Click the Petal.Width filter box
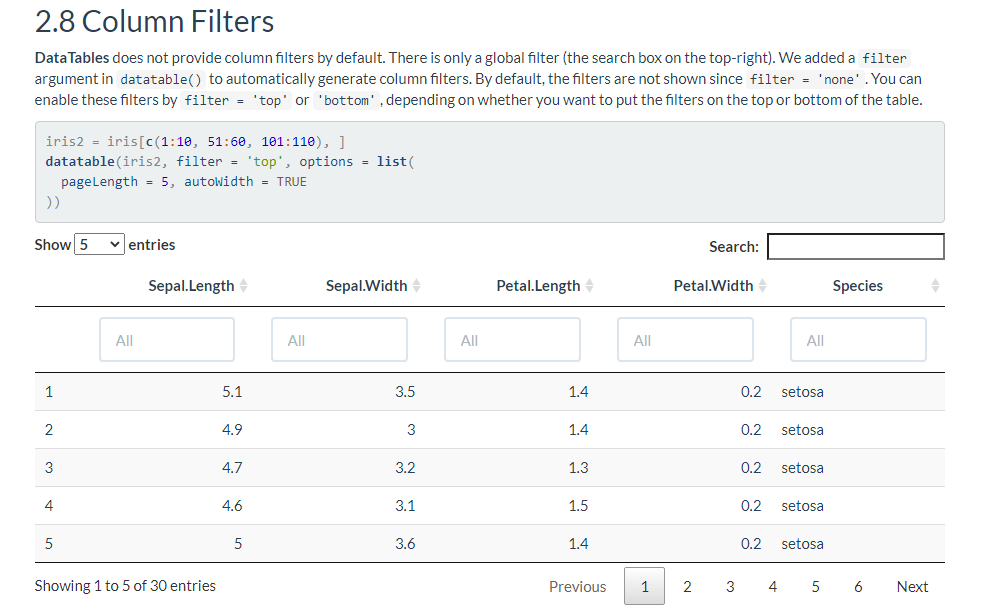The height and width of the screenshot is (615, 992). pyautogui.click(x=685, y=340)
